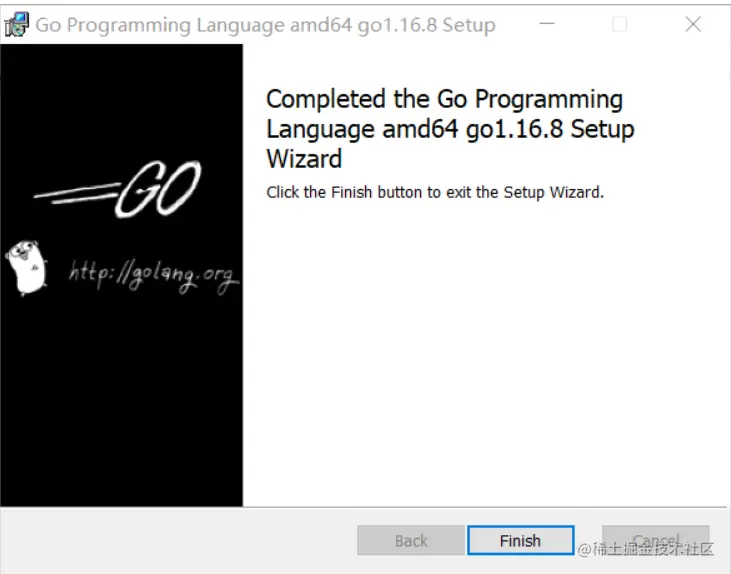The width and height of the screenshot is (731, 574).
Task: Minimize the Go Setup window
Action: pos(547,24)
